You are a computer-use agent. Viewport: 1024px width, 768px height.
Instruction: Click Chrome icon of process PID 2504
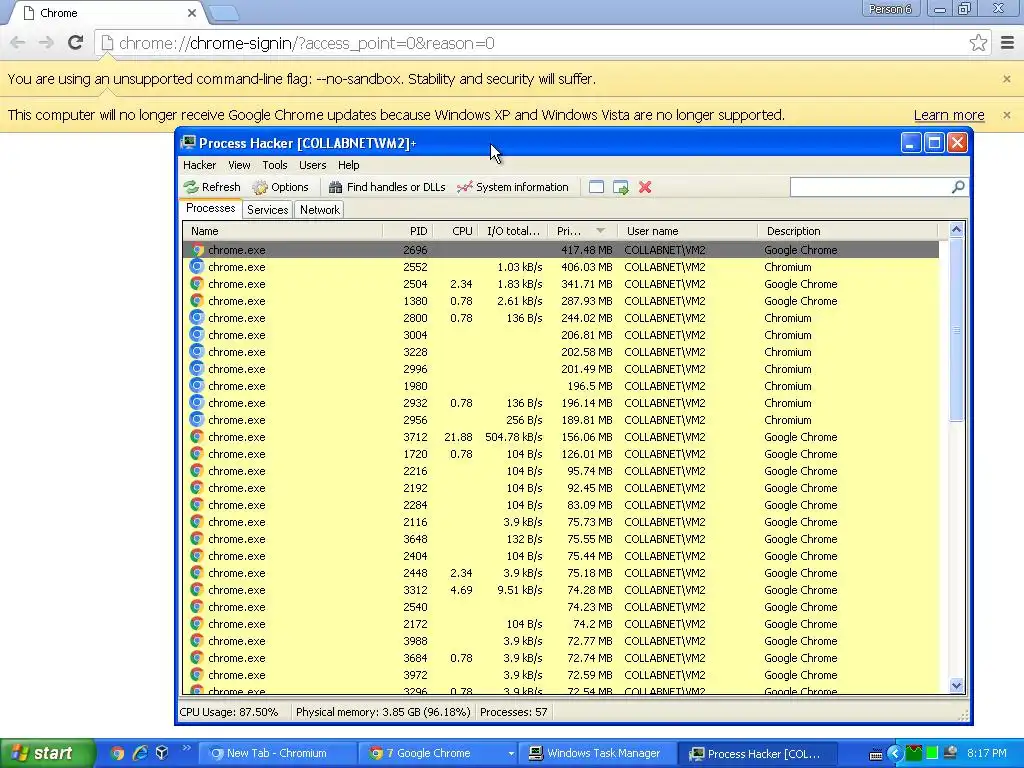[197, 284]
